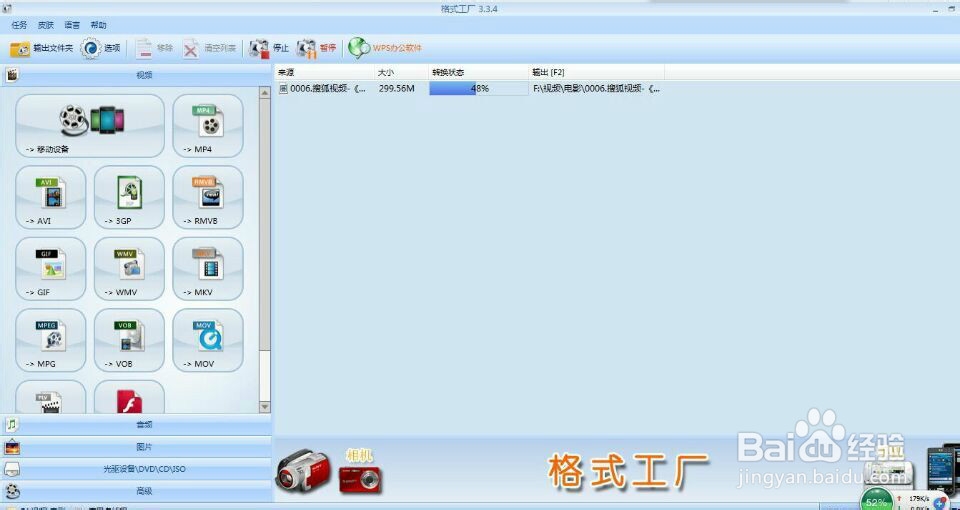Click the 移除 remove button
This screenshot has width=960, height=510.
coord(154,48)
